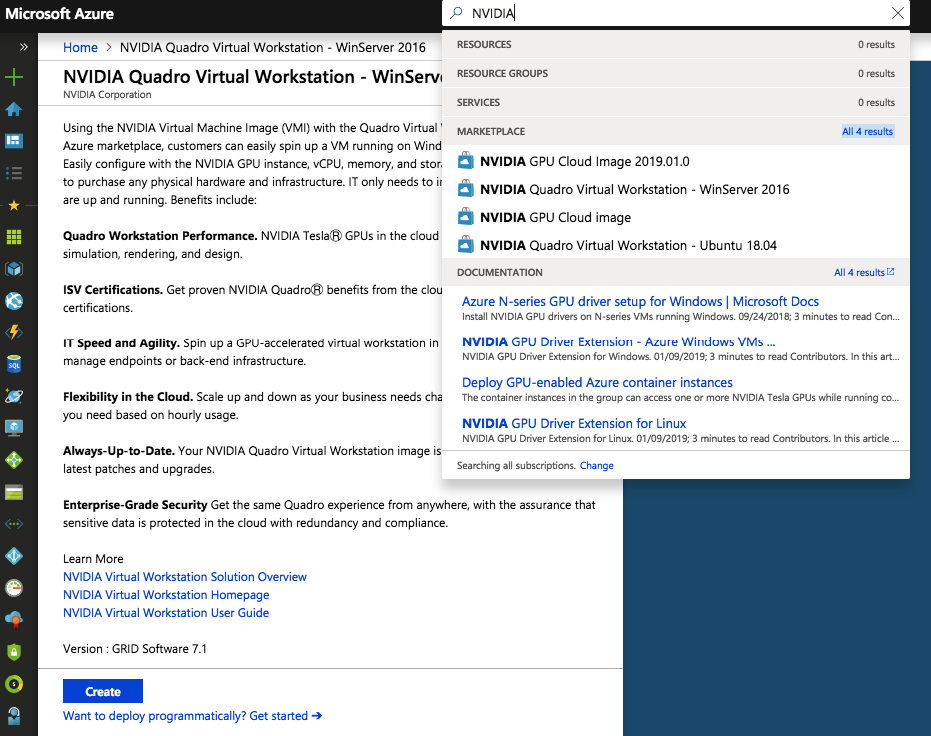Show all 4 Marketplace results

click(867, 131)
